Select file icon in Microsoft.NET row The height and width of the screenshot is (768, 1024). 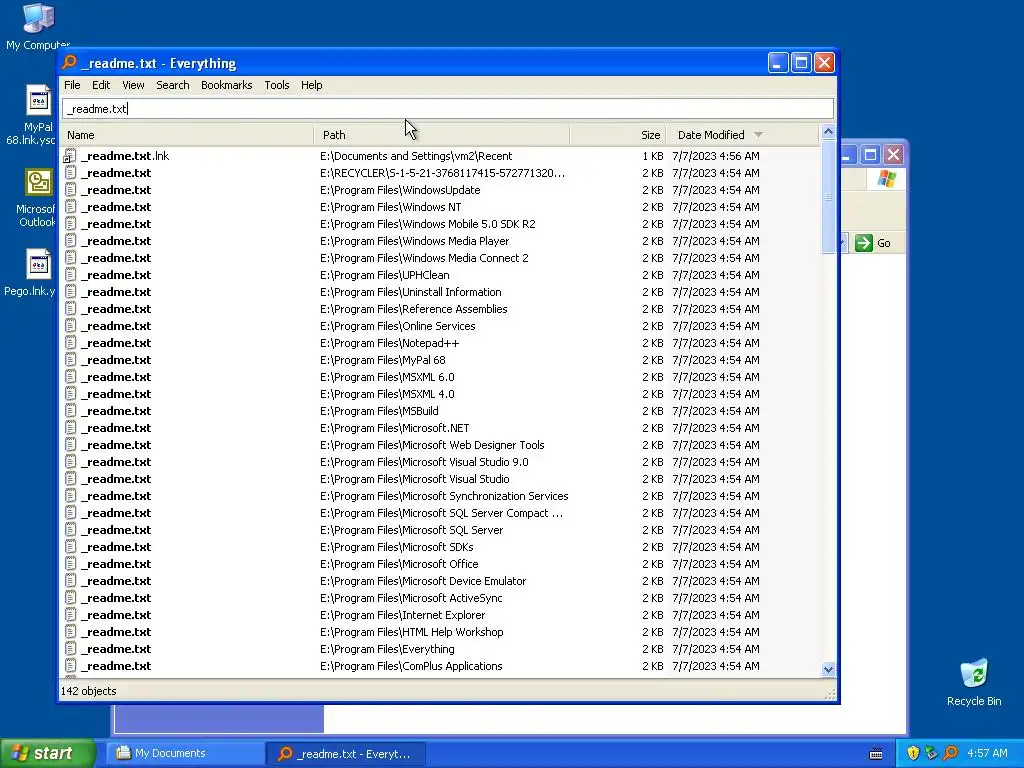pyautogui.click(x=70, y=428)
